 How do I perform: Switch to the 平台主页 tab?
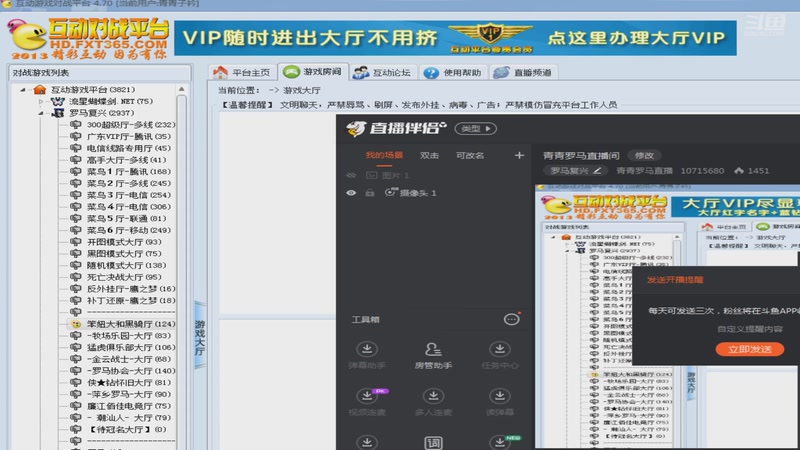(242, 72)
